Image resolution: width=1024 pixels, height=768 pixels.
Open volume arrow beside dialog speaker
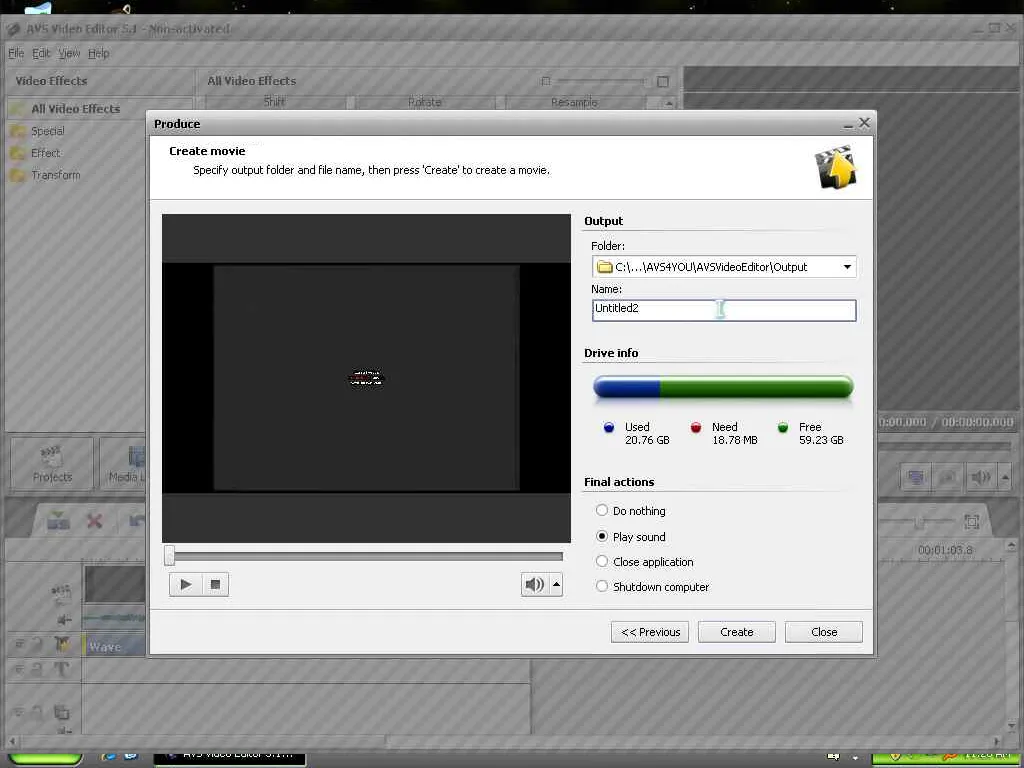(x=556, y=584)
